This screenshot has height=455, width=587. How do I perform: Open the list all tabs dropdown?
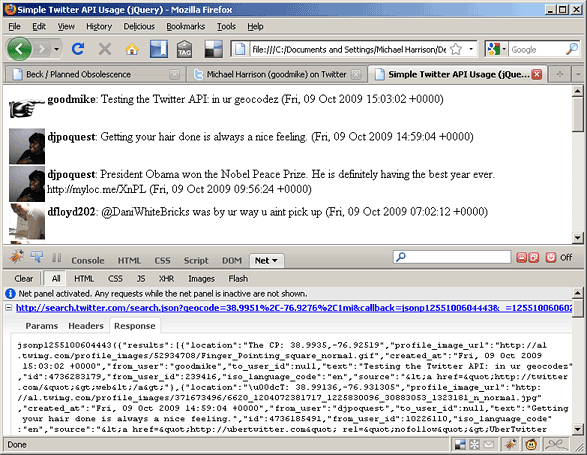click(578, 74)
